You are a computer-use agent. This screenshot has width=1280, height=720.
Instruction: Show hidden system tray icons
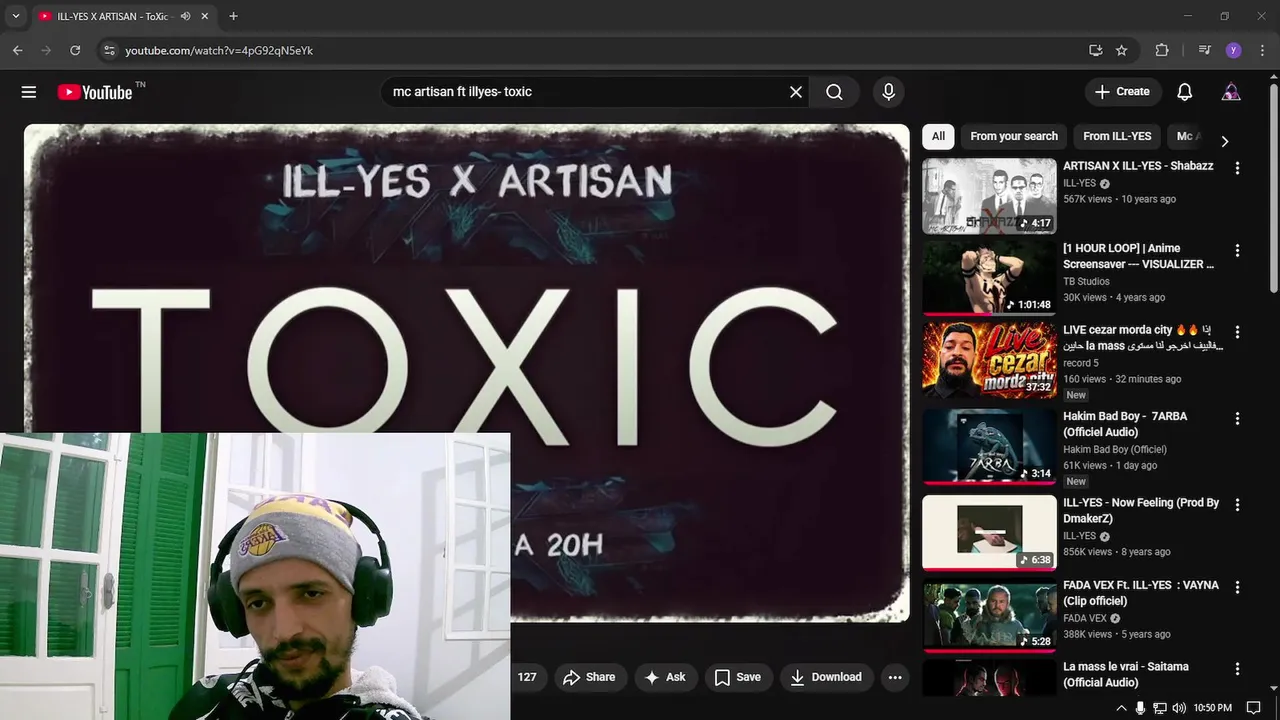click(x=1121, y=708)
